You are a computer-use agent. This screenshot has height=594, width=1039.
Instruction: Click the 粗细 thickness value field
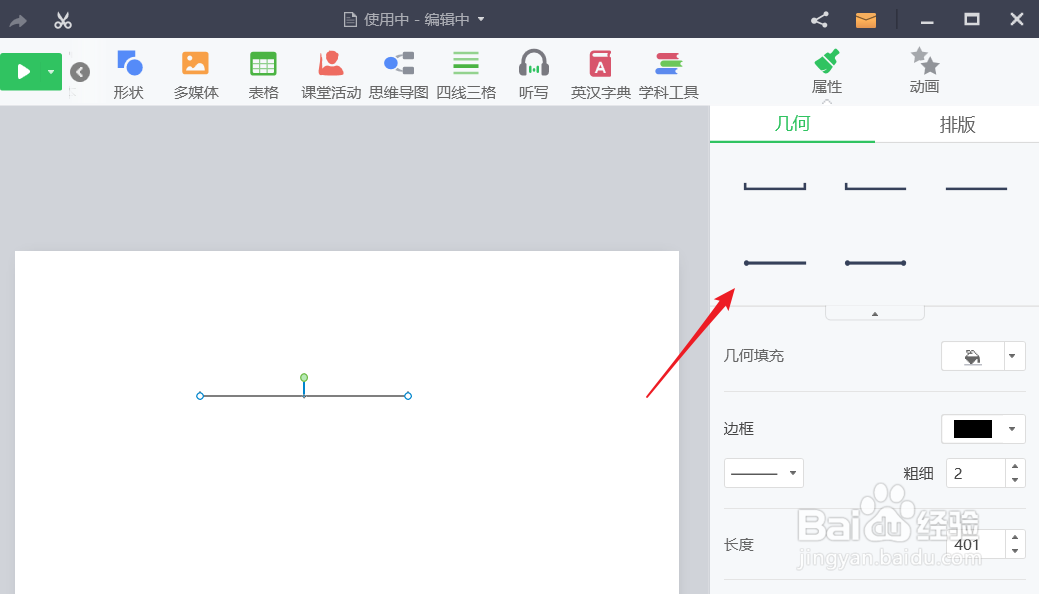point(975,473)
